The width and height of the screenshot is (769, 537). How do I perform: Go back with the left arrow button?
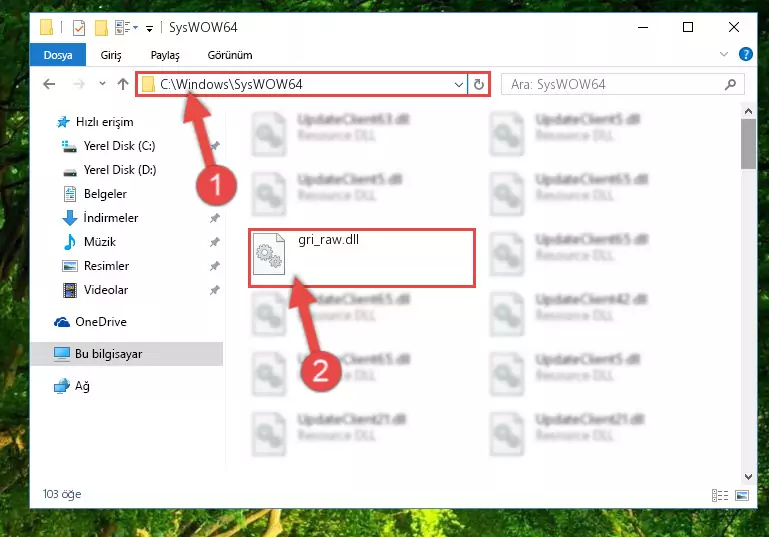49,84
